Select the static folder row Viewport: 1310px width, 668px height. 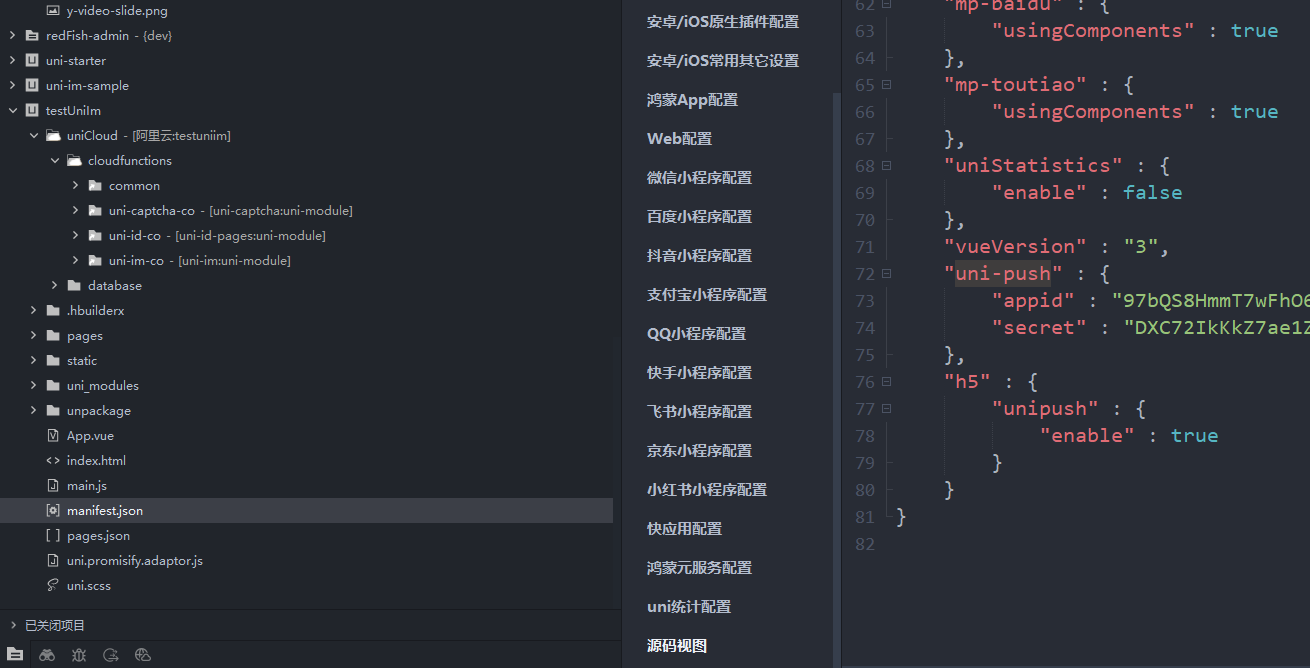[x=306, y=360]
